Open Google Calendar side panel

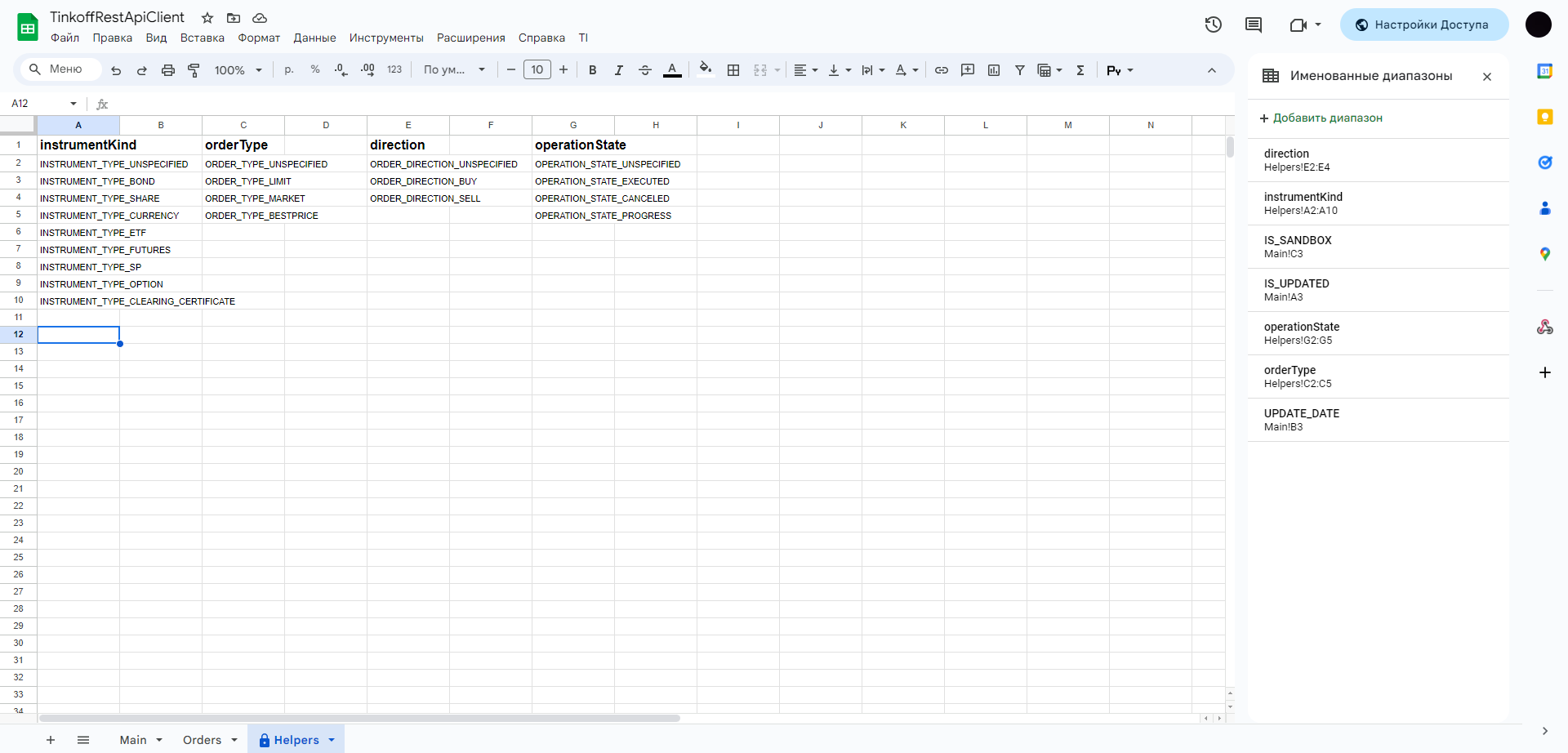pos(1545,71)
